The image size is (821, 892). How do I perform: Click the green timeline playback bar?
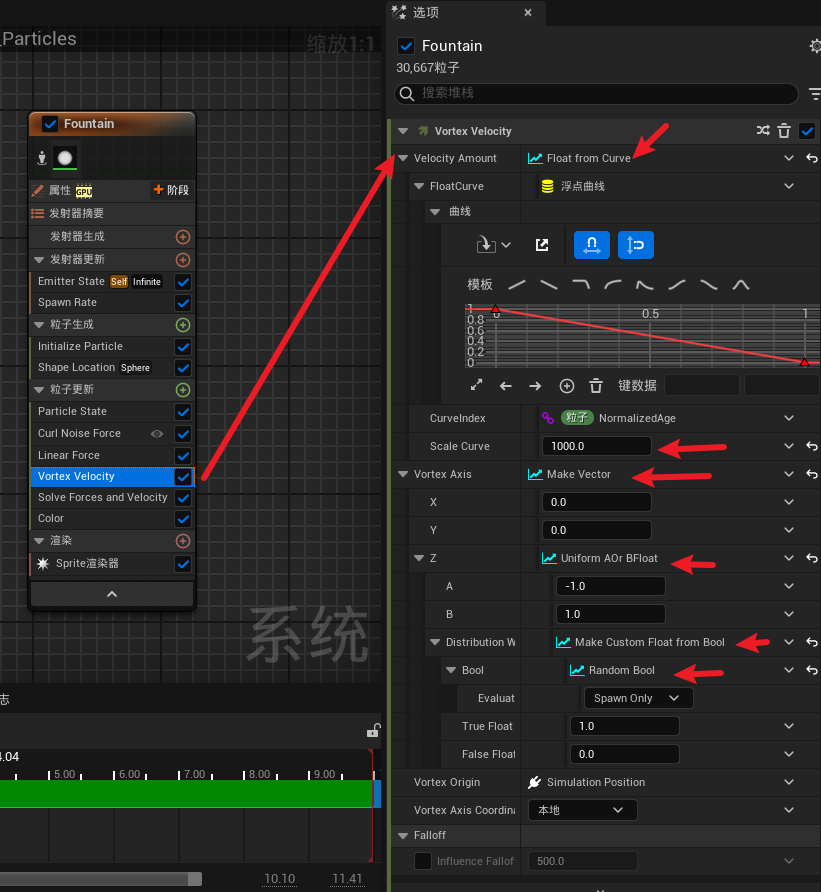tap(186, 794)
